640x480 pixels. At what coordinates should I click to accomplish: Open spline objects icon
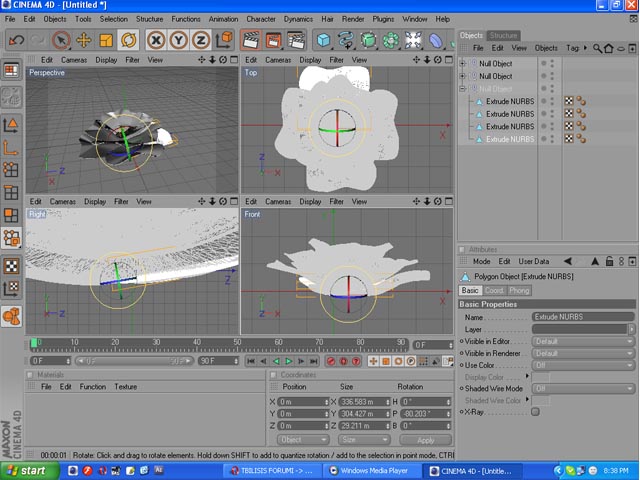click(346, 40)
